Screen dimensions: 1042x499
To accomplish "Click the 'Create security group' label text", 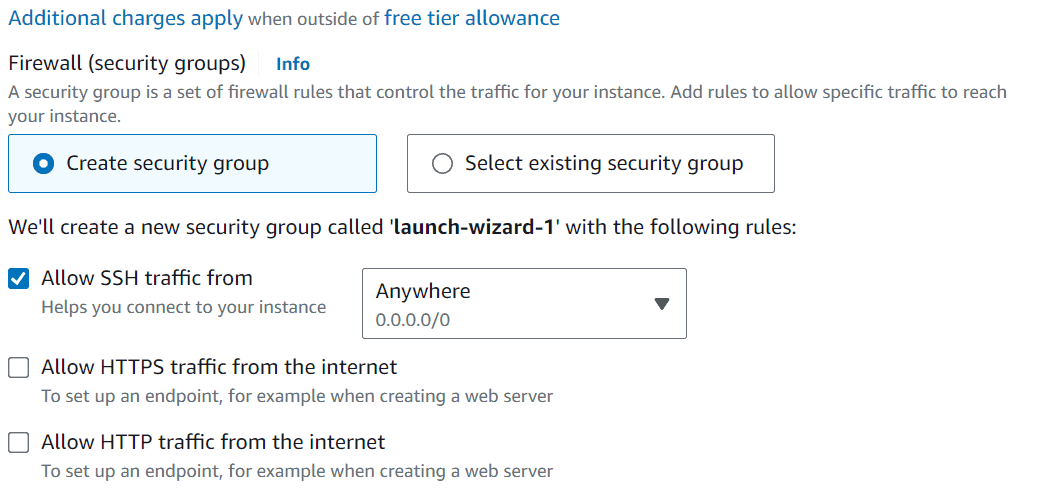I will tap(167, 164).
